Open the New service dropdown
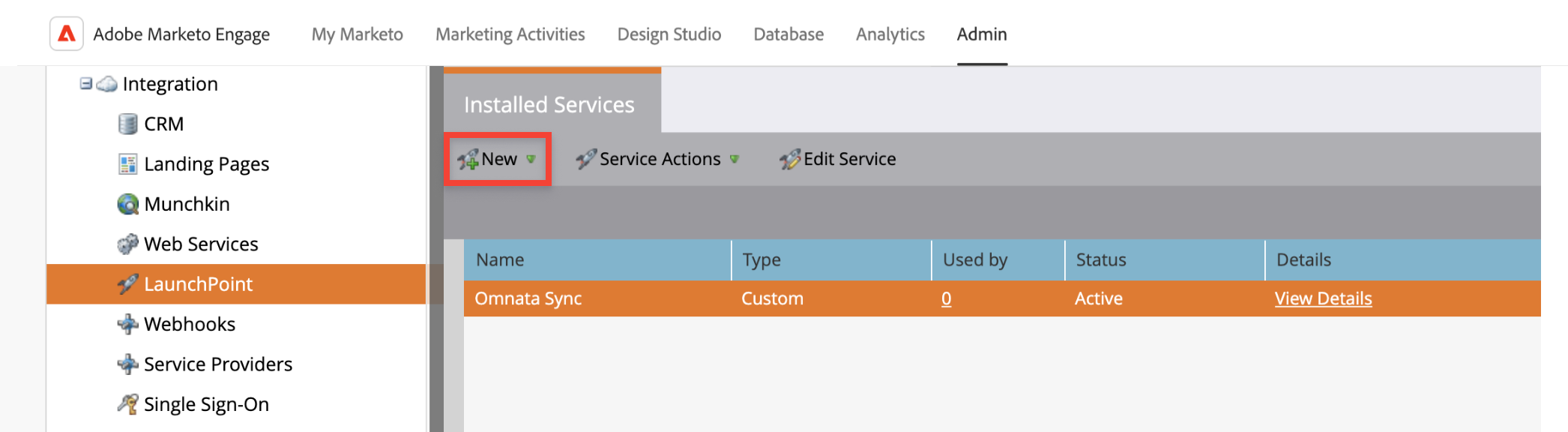 click(498, 159)
